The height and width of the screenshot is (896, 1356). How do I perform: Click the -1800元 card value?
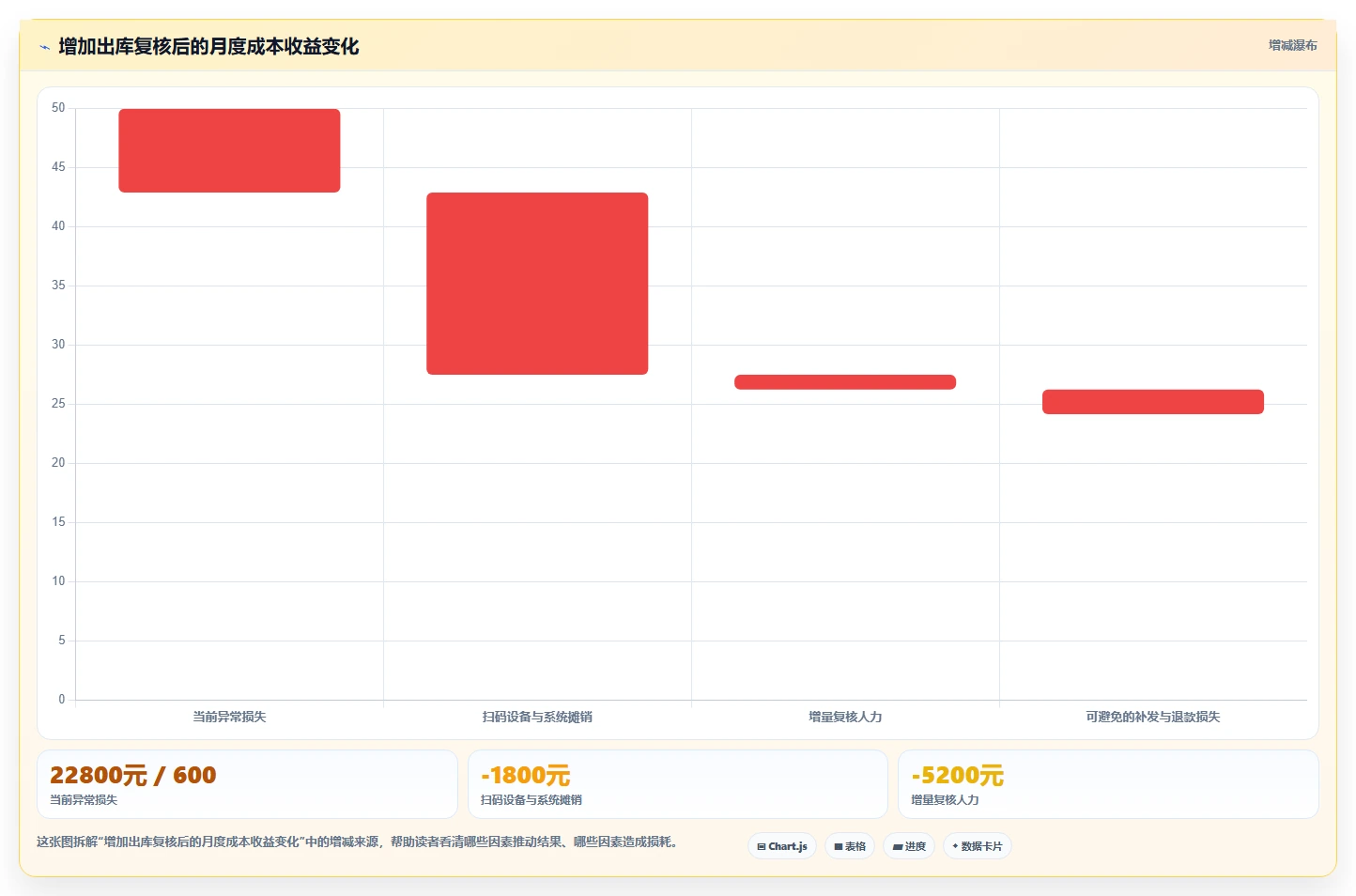[526, 776]
